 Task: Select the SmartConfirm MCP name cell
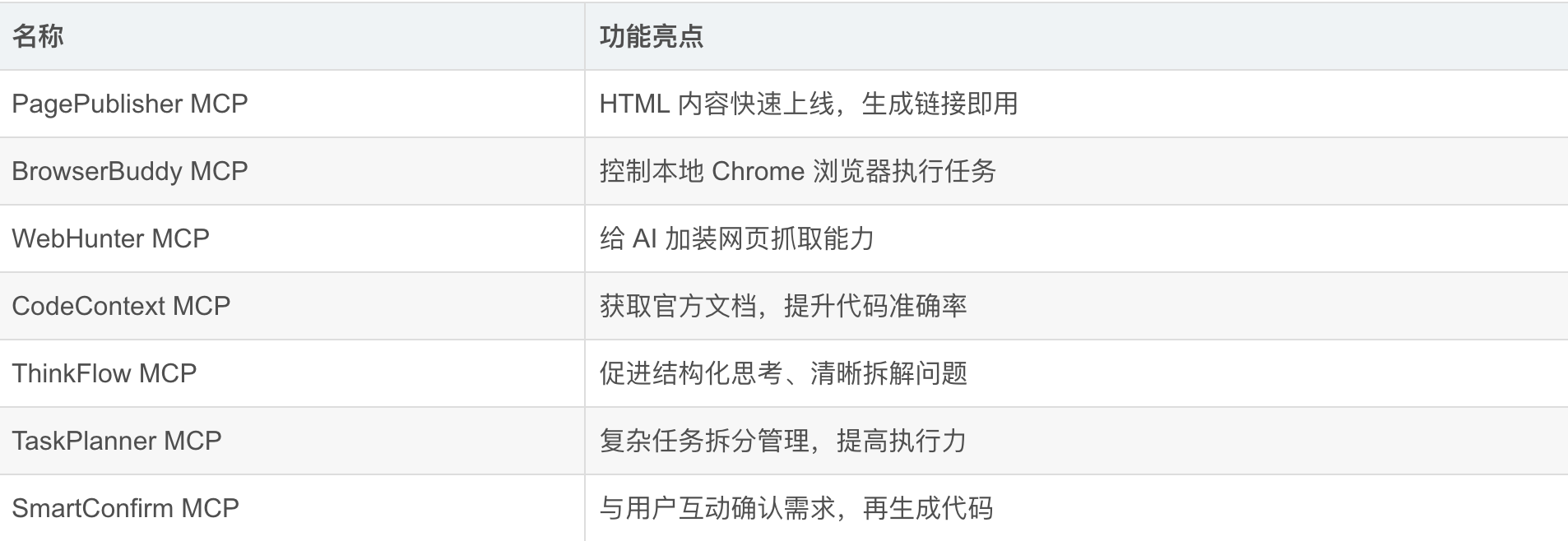pos(125,508)
